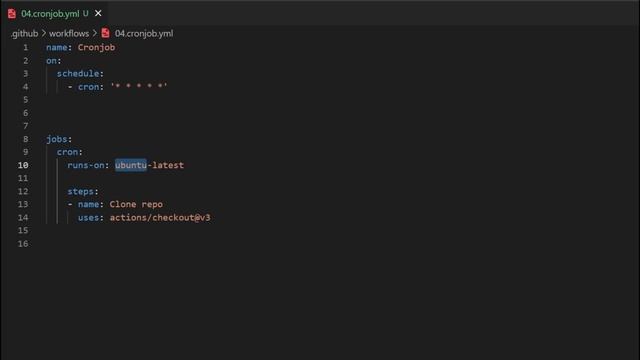Click the 'on:' key on line 2
This screenshot has width=640, height=360.
(53, 60)
